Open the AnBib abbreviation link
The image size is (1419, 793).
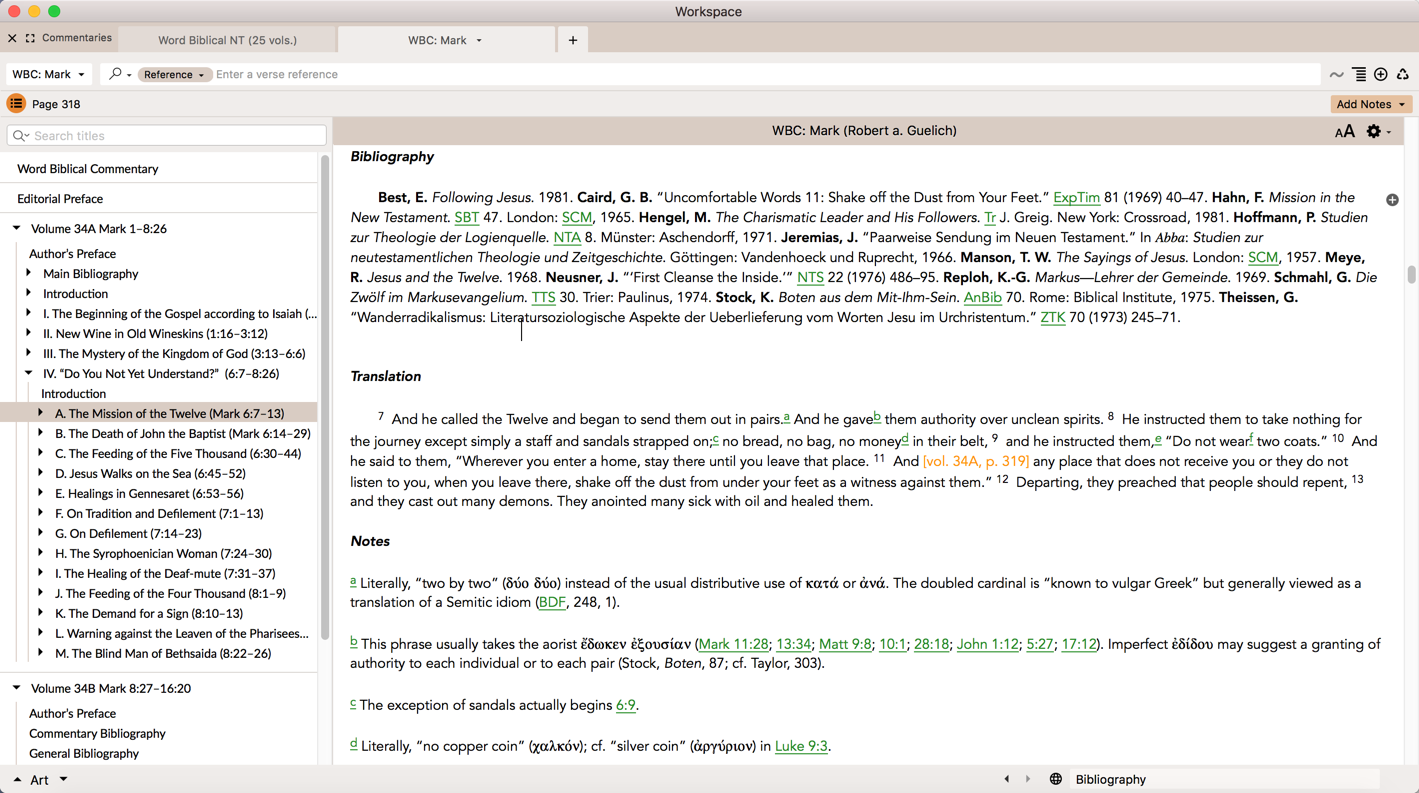tap(982, 298)
